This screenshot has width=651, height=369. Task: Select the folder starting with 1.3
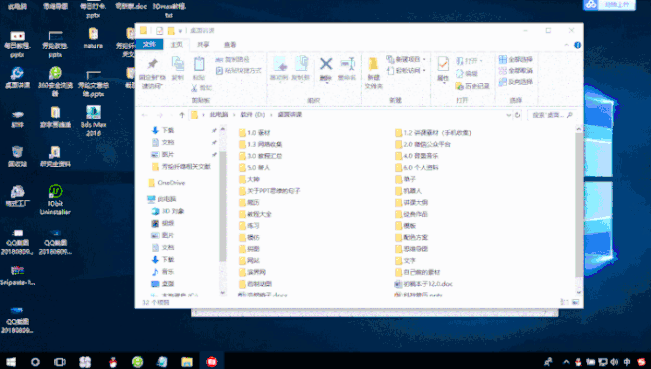260,144
